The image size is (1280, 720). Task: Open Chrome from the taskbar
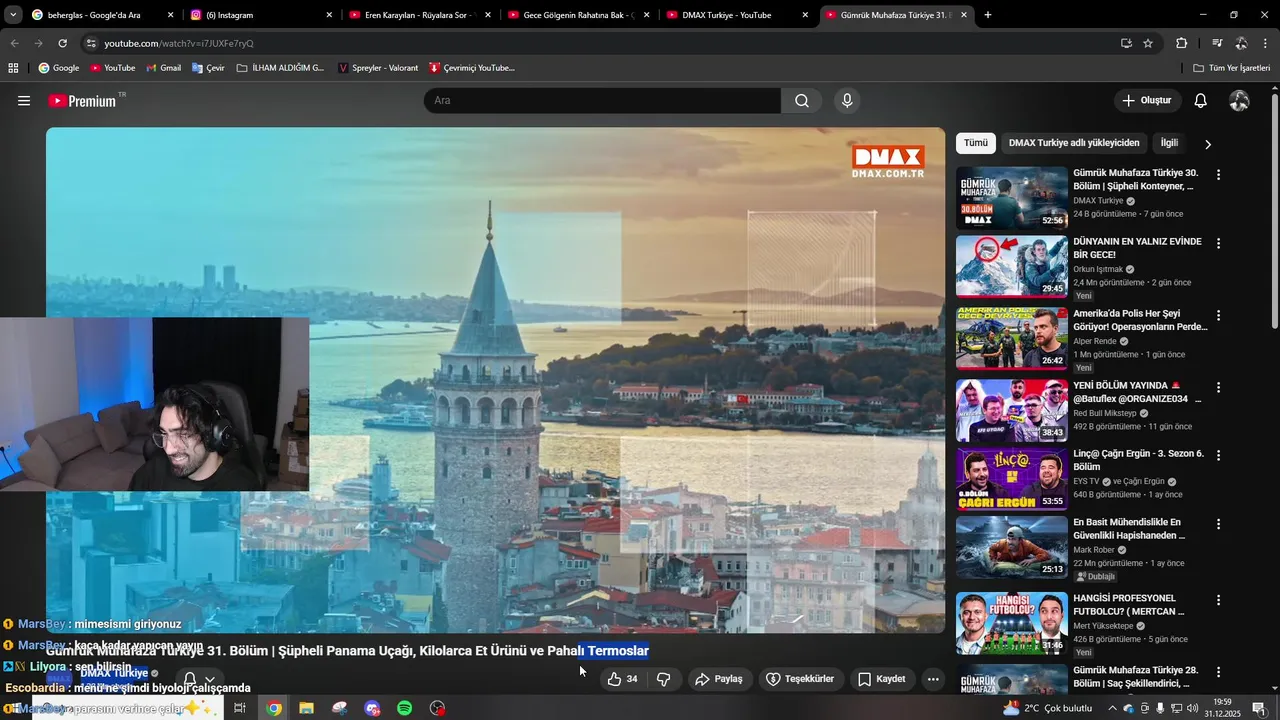(x=274, y=708)
